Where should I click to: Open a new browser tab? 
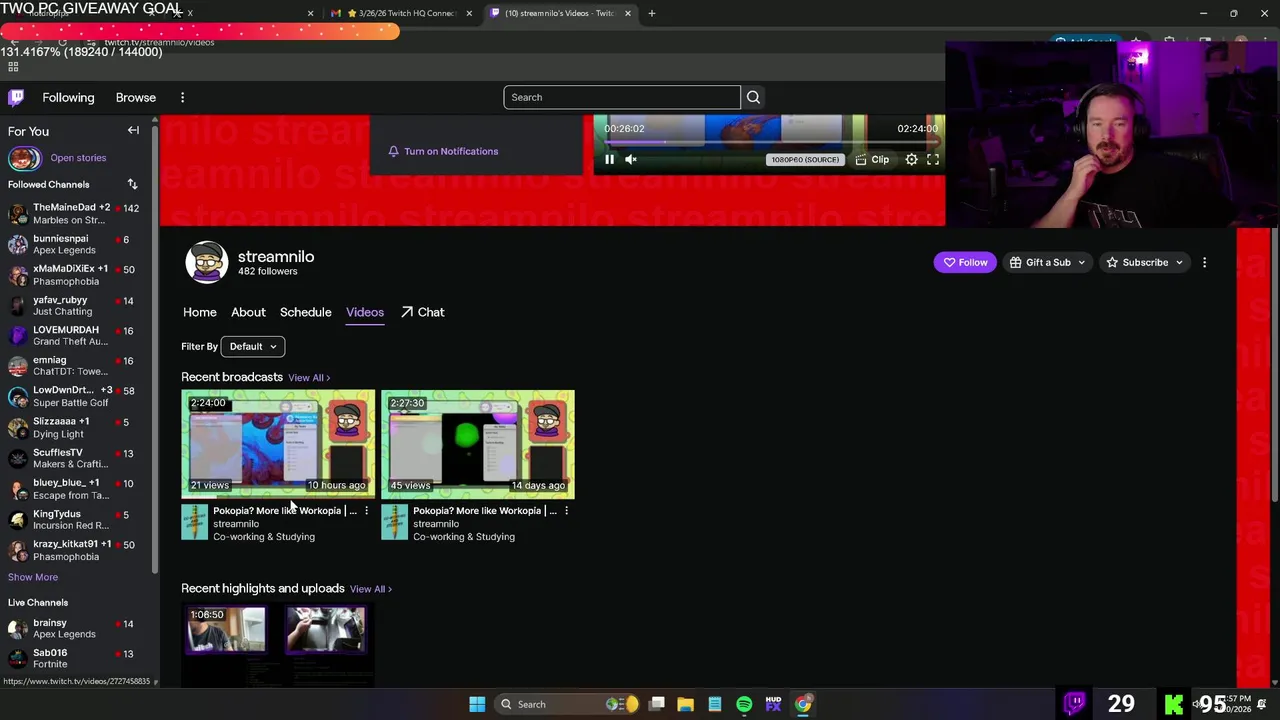pyautogui.click(x=652, y=13)
